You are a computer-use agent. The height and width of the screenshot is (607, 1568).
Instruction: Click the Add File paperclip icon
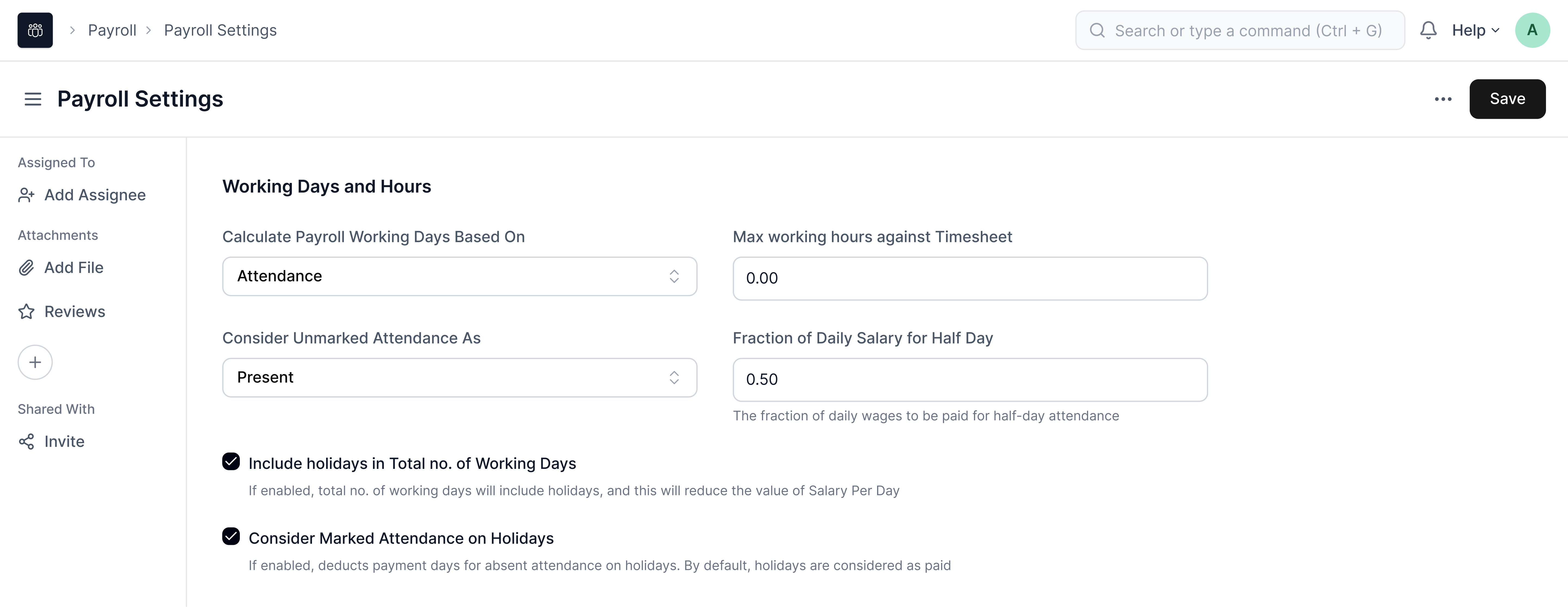(26, 268)
